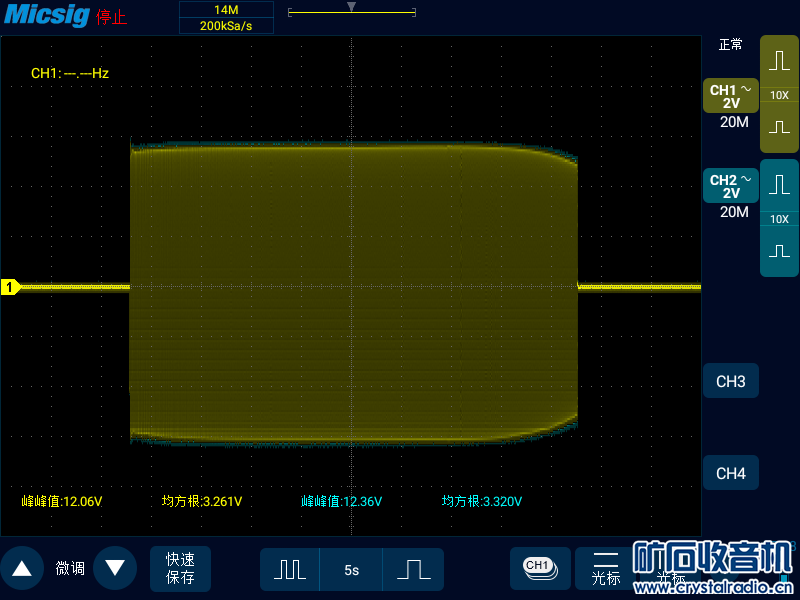Enable channel CH3
Screen dimensions: 800x600
point(730,382)
